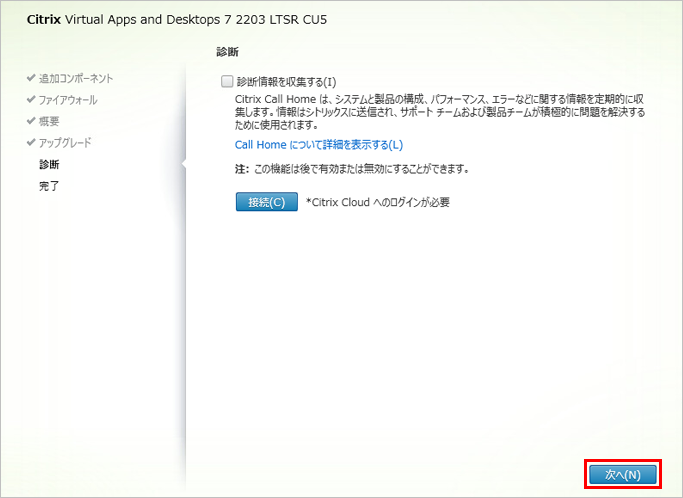Click the checkmark icon beside ファイアウォール
The width and height of the screenshot is (683, 498).
31,100
